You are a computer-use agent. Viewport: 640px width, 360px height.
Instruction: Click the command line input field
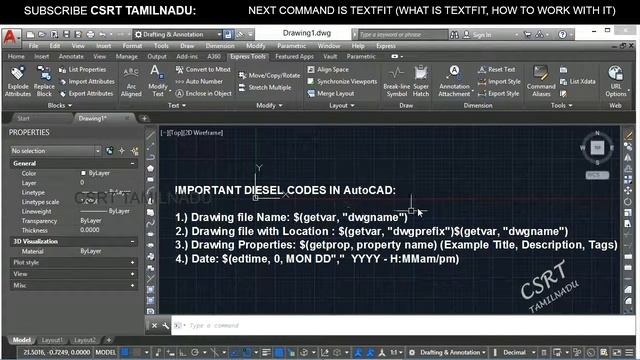[402, 325]
